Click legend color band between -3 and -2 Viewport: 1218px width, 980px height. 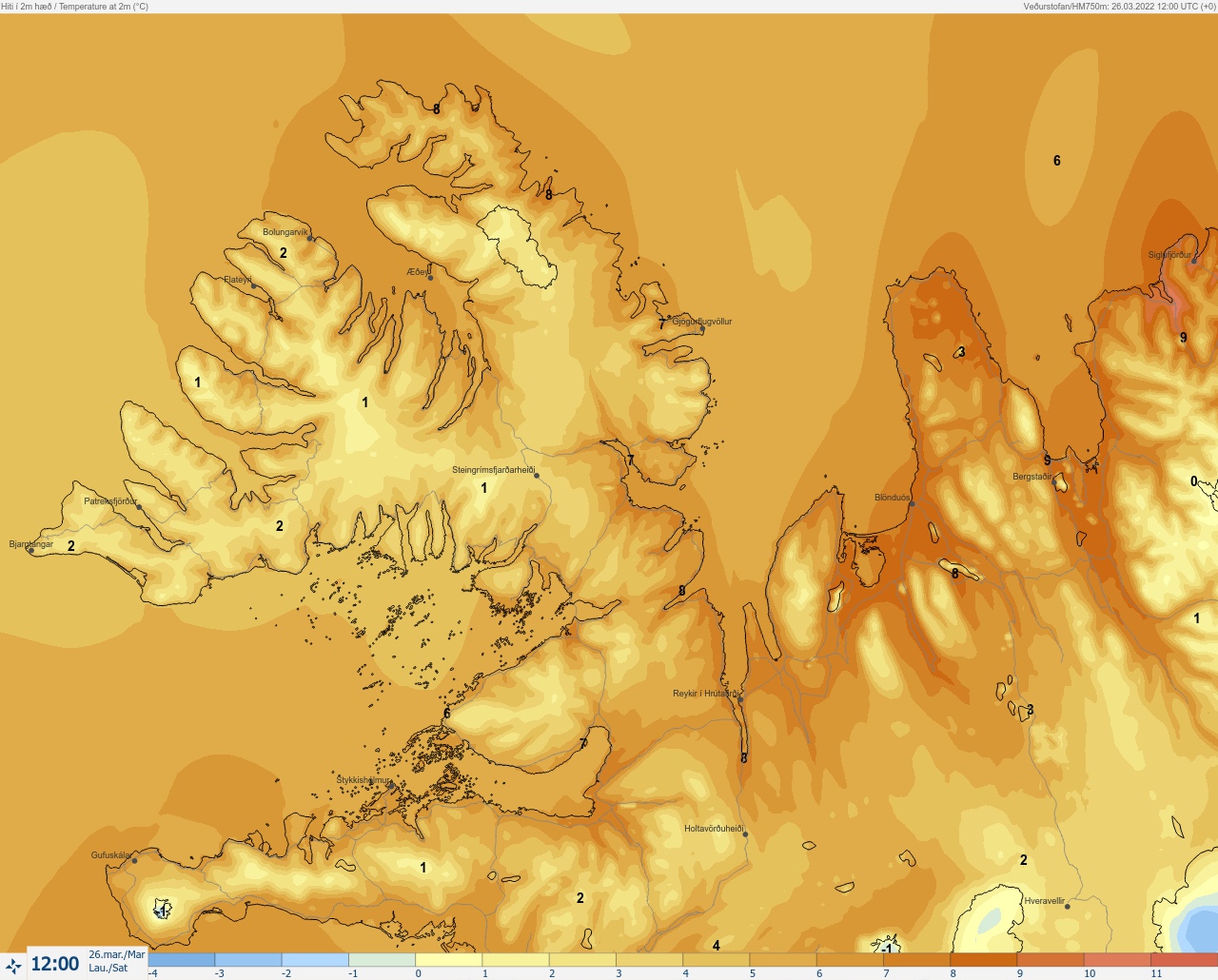[247, 960]
